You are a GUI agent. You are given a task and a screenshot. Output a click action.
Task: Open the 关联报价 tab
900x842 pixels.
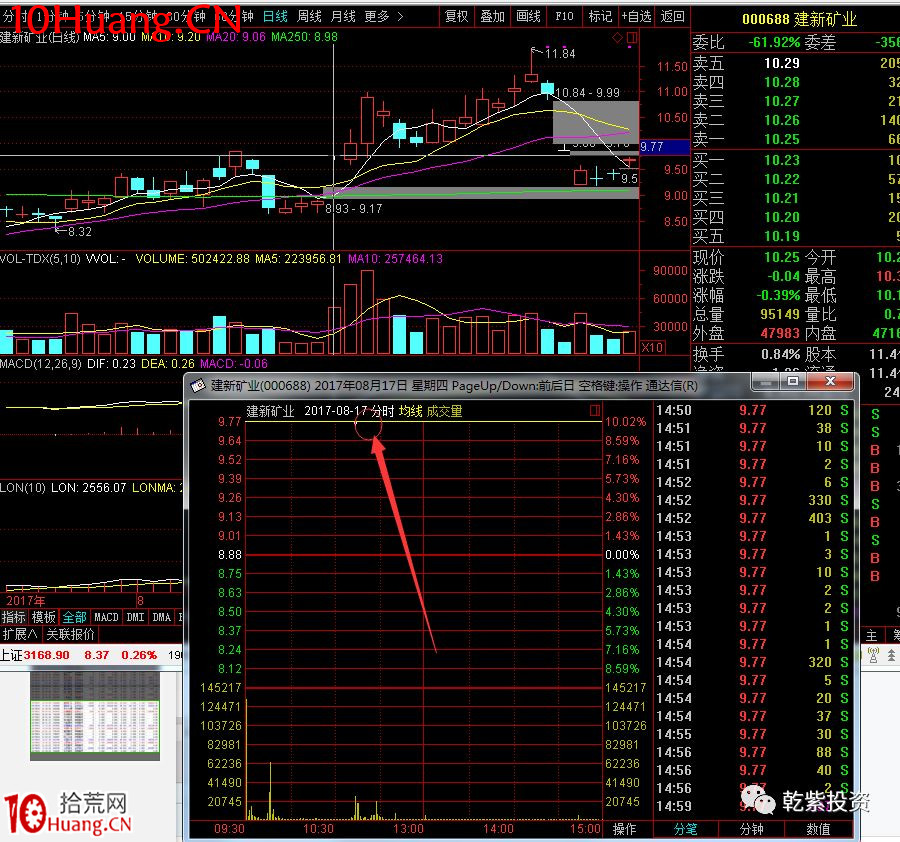click(x=70, y=634)
